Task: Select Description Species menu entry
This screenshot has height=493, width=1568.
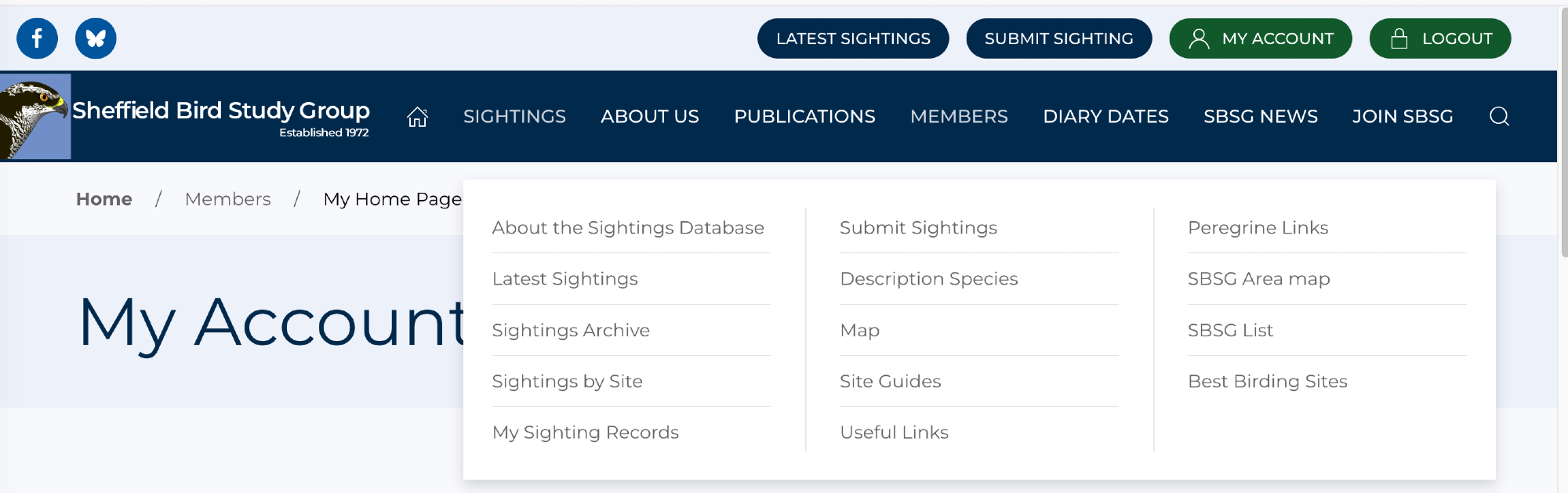Action: click(x=928, y=279)
